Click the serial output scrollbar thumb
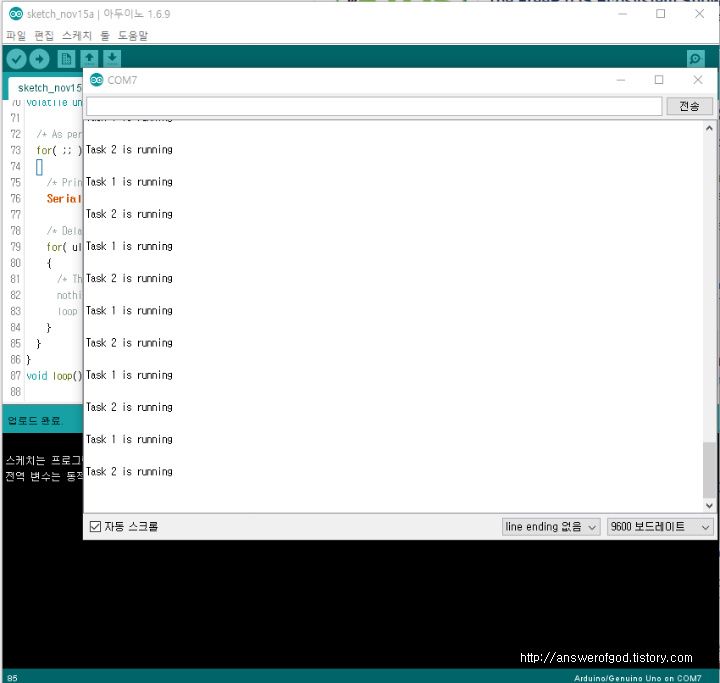The image size is (720, 683). tap(709, 469)
